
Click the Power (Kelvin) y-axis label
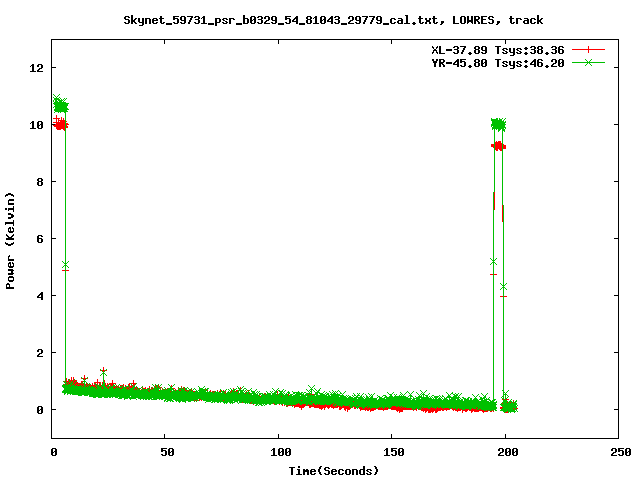[x=10, y=240]
